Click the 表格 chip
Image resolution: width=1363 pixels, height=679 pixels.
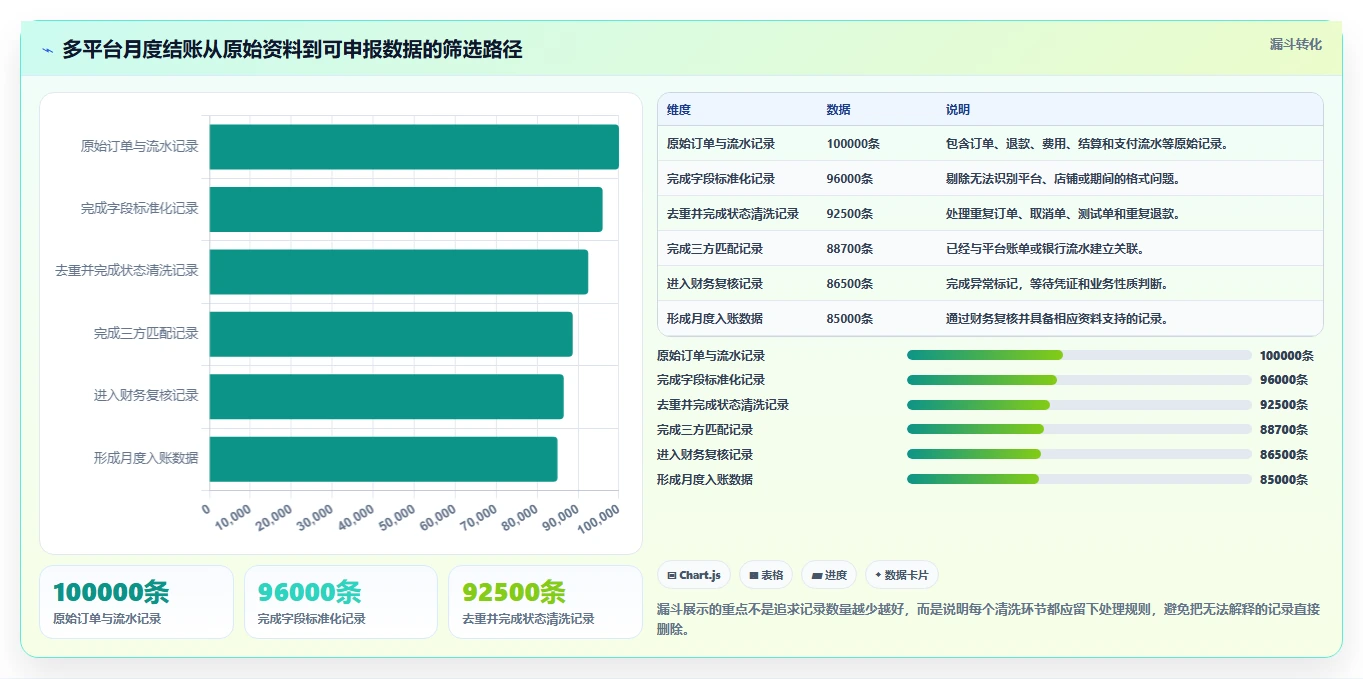(766, 575)
